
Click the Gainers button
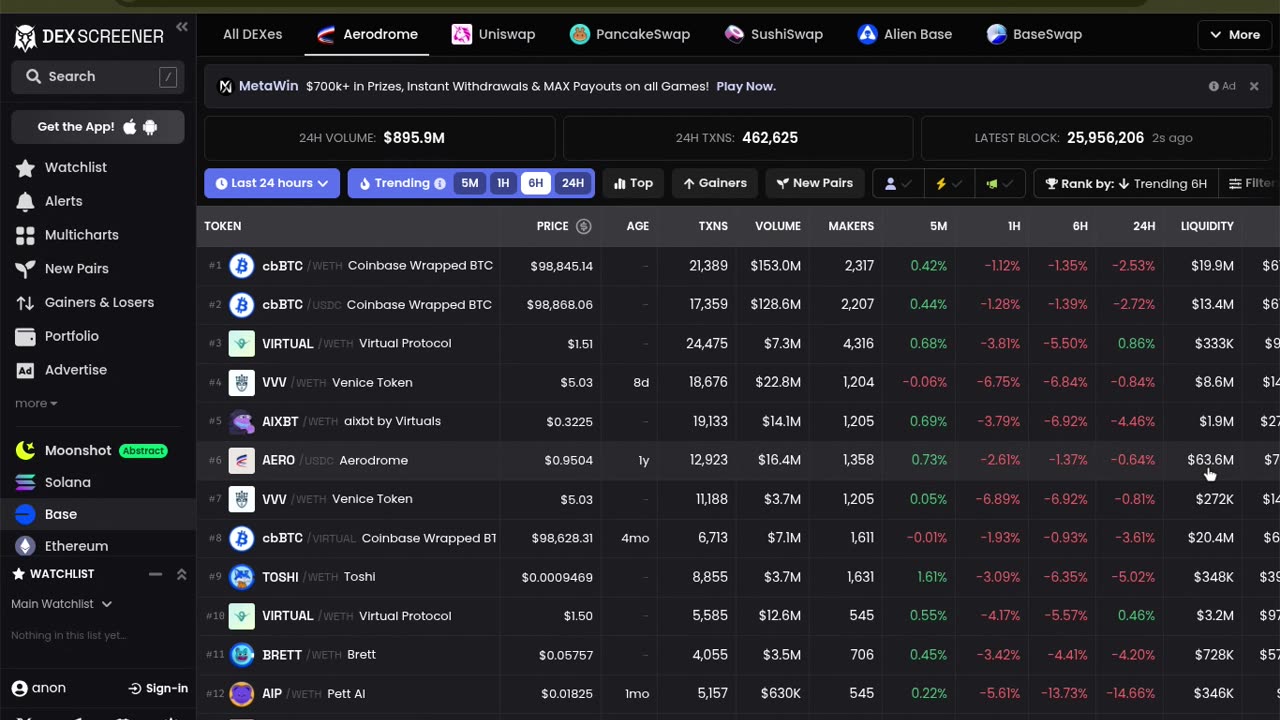click(x=715, y=183)
